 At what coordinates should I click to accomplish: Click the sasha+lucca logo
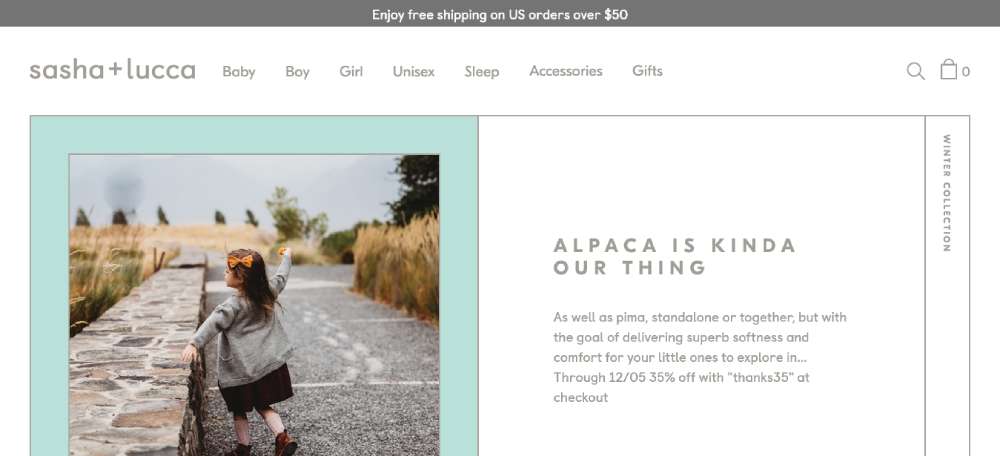coord(112,70)
